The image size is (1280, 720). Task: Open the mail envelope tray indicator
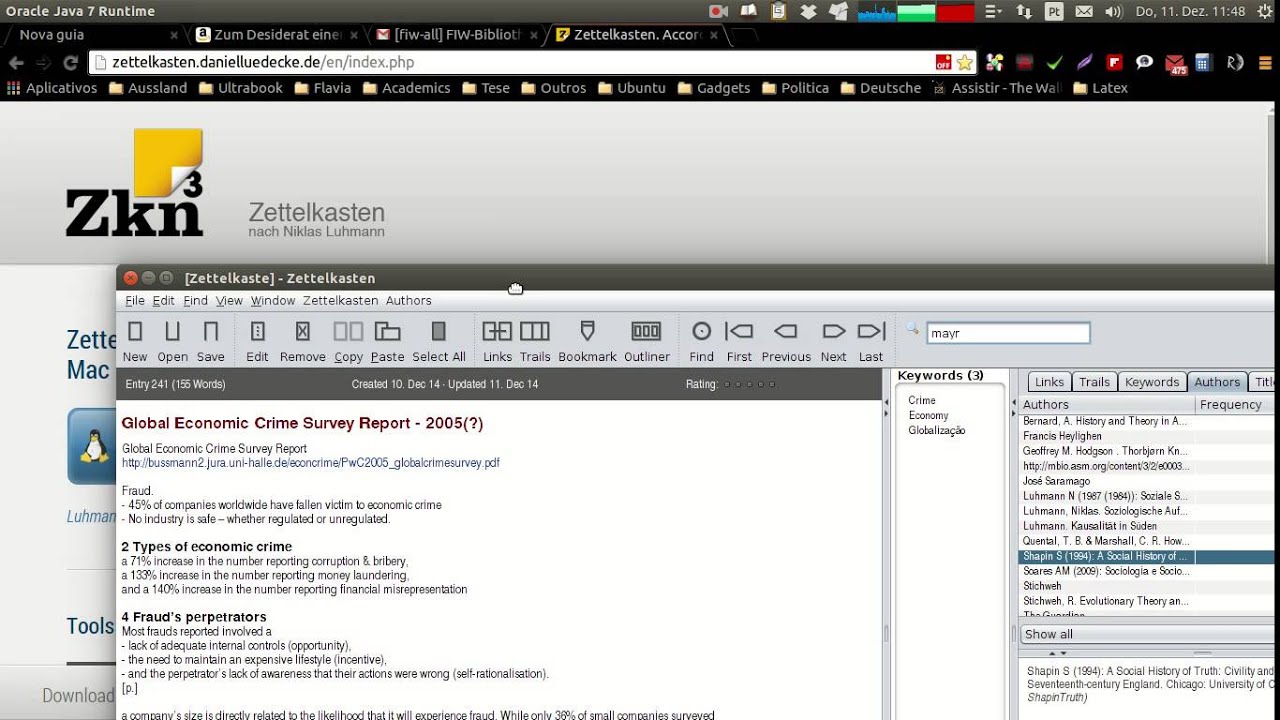click(1084, 11)
